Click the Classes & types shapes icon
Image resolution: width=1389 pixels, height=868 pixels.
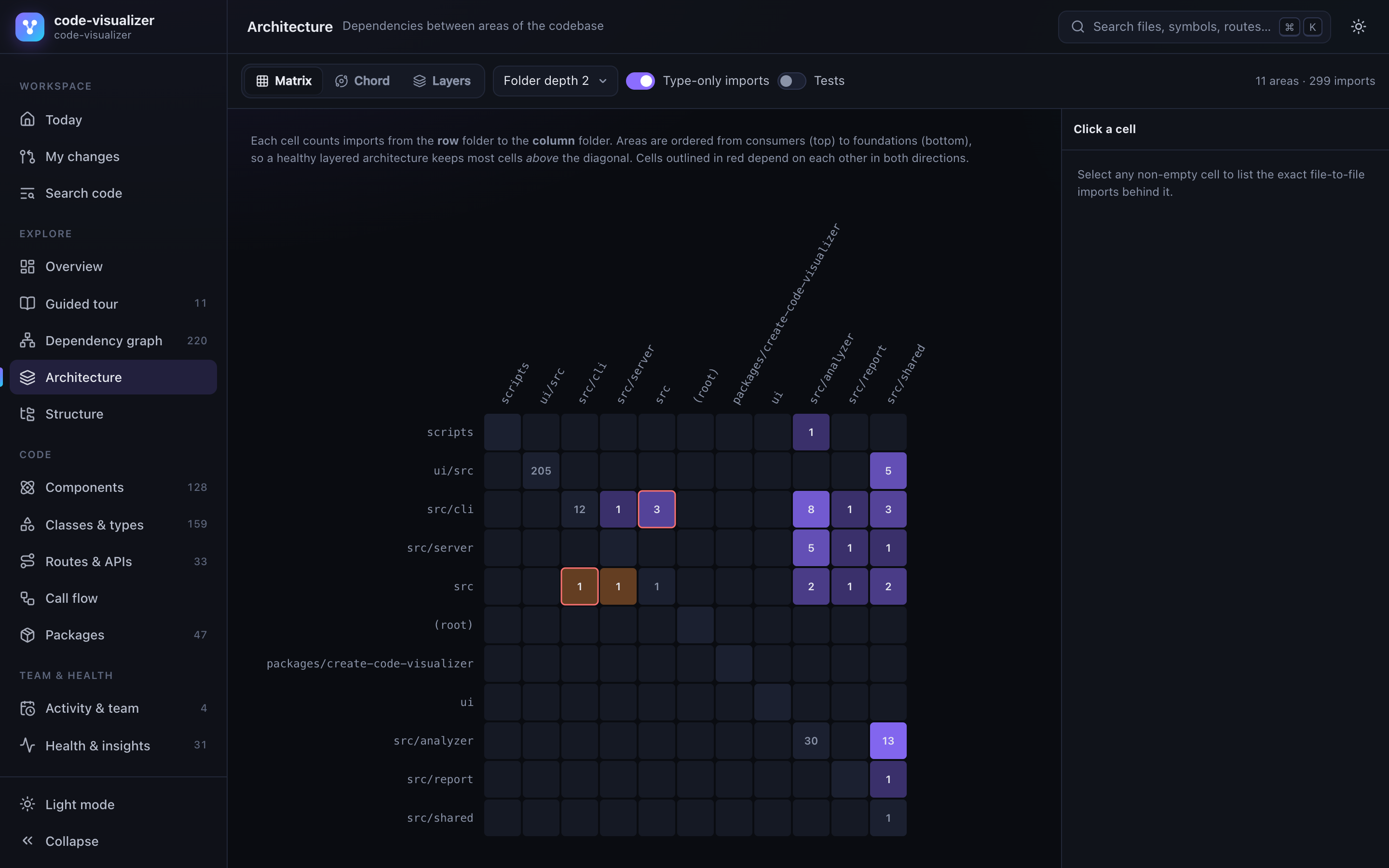pyautogui.click(x=27, y=524)
